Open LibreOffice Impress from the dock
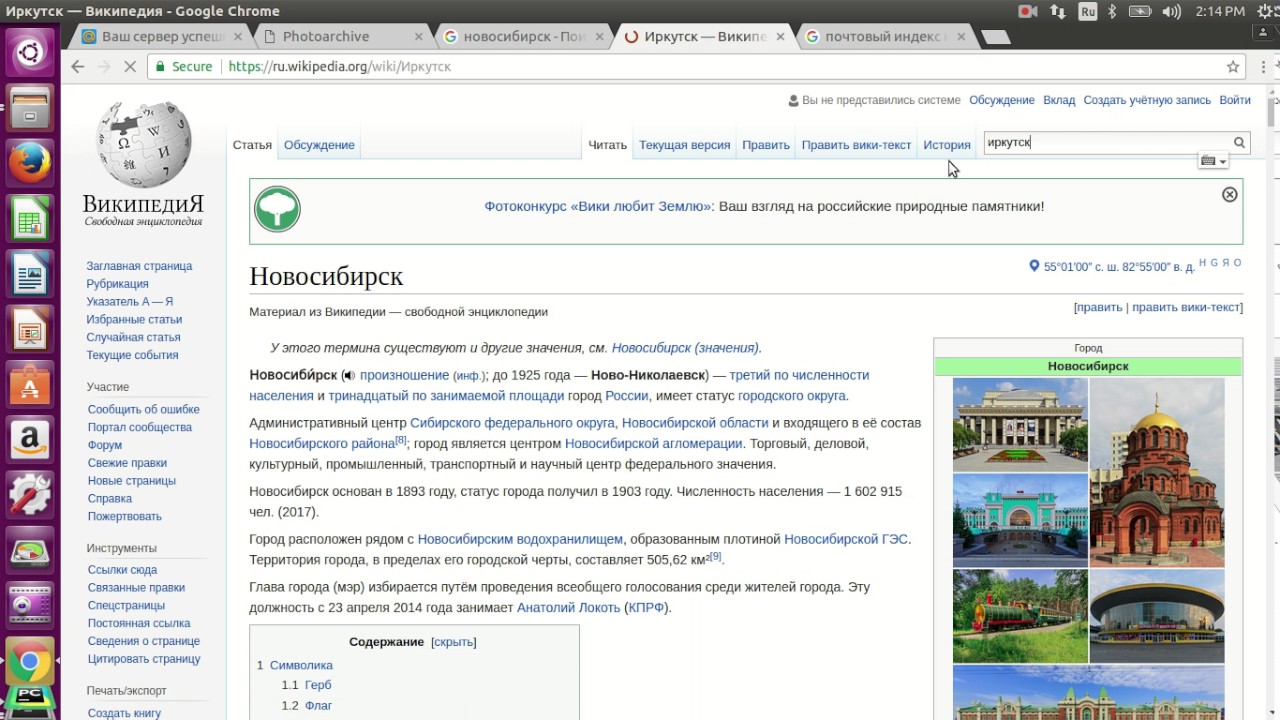Image resolution: width=1280 pixels, height=720 pixels. coord(29,327)
